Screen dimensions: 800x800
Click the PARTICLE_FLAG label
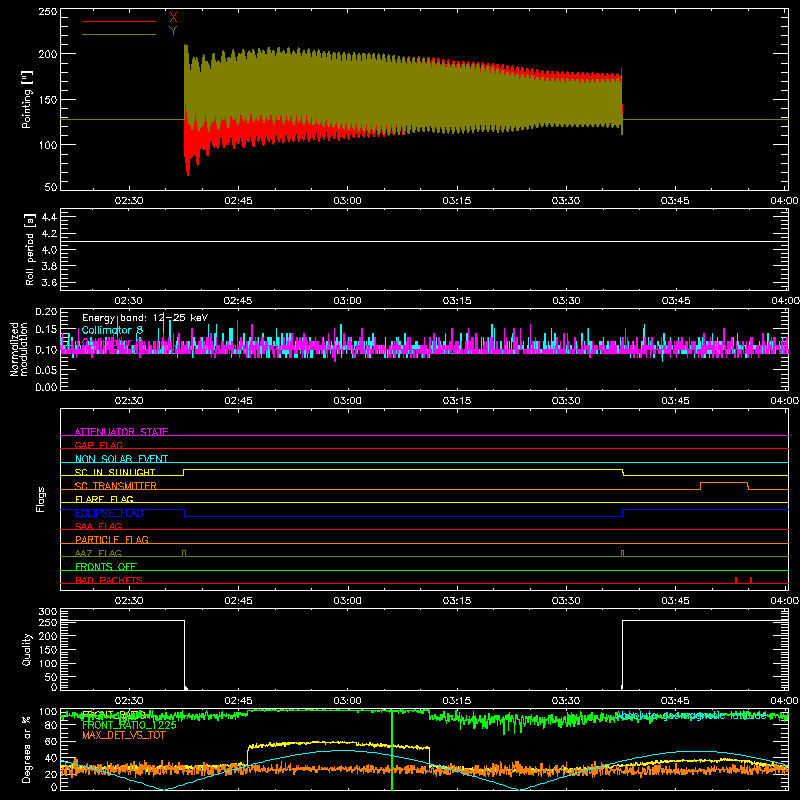112,539
